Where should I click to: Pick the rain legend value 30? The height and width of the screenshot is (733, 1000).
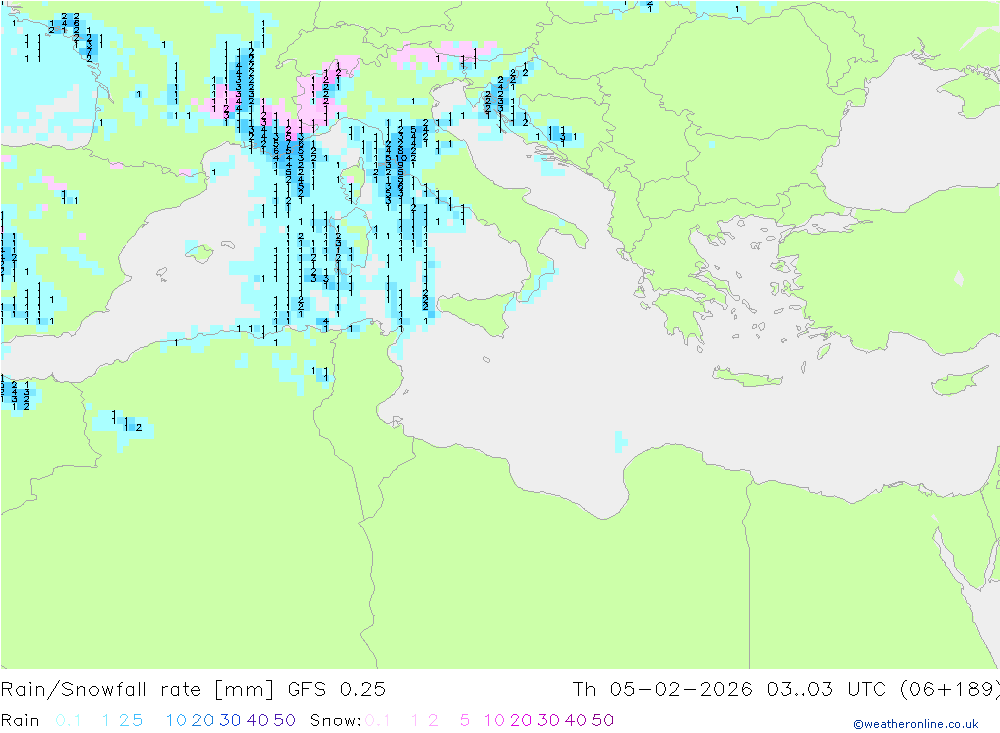(230, 720)
